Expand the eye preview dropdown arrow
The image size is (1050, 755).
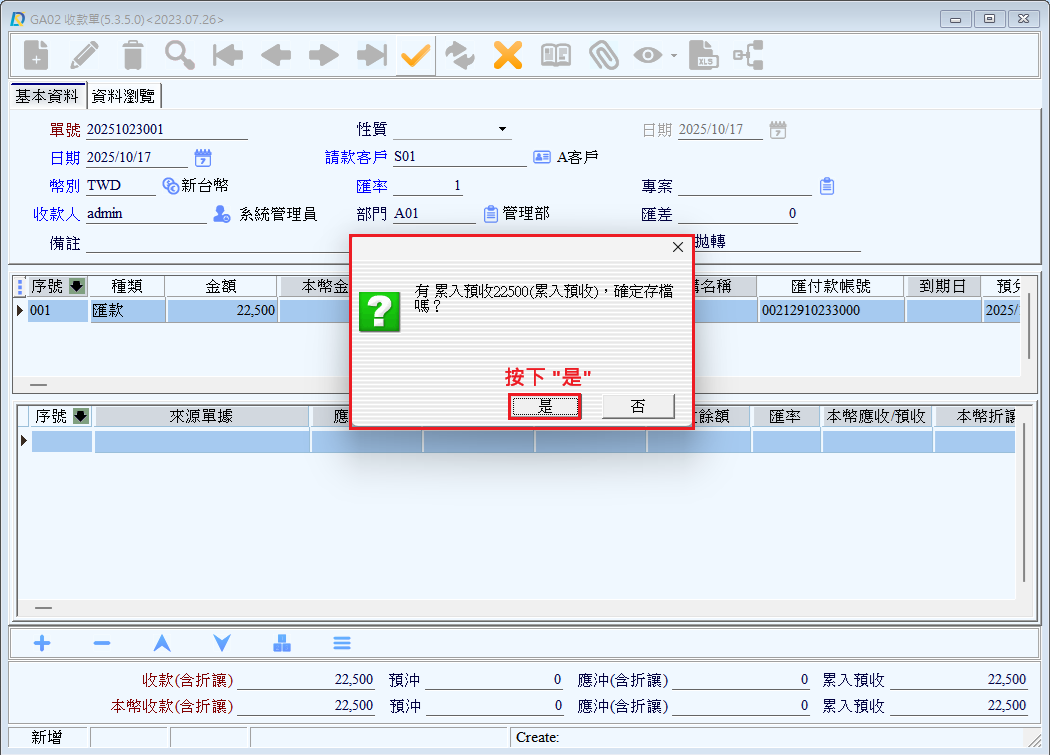[x=674, y=56]
